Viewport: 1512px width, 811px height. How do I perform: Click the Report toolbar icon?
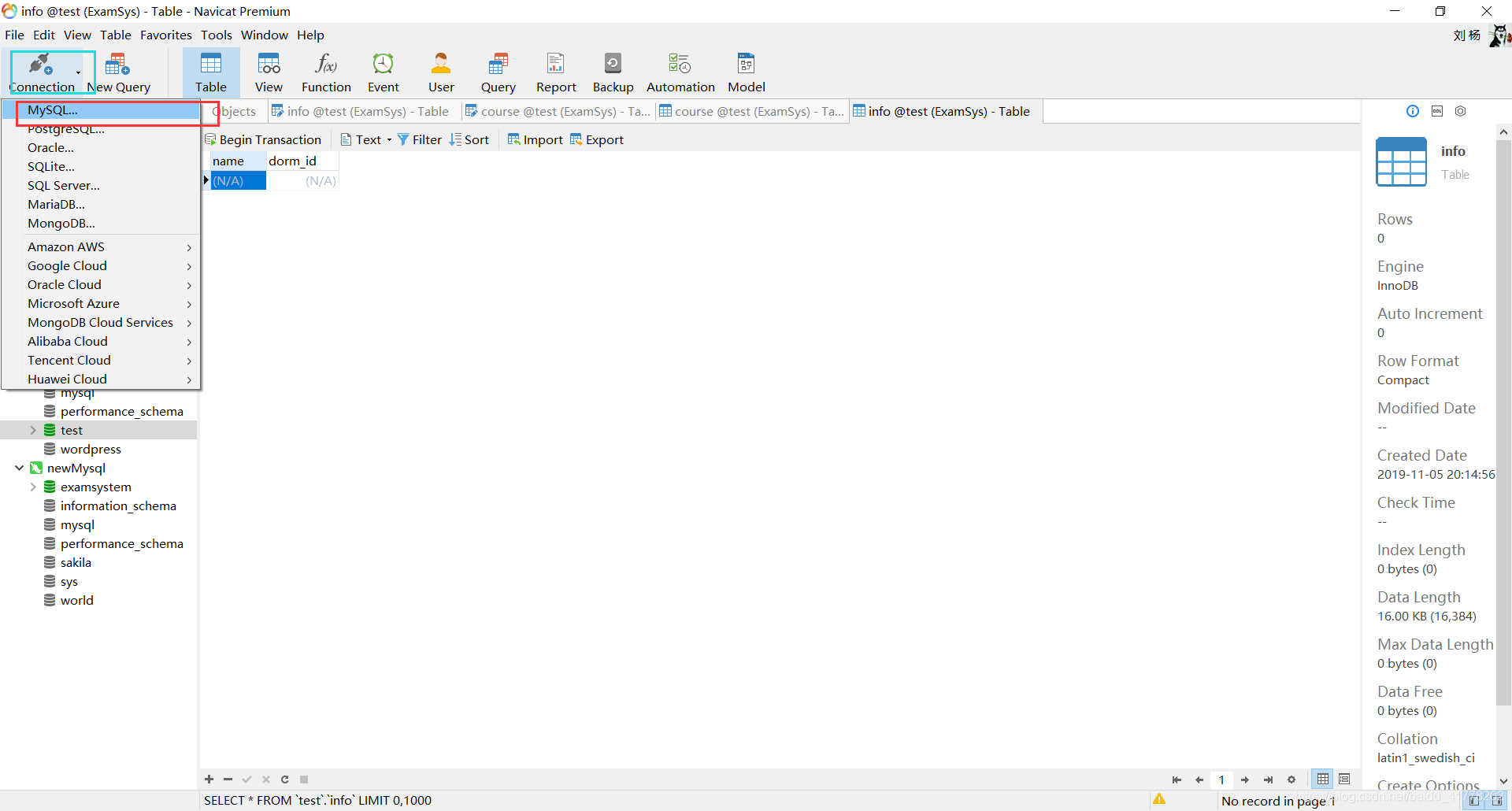(x=556, y=72)
